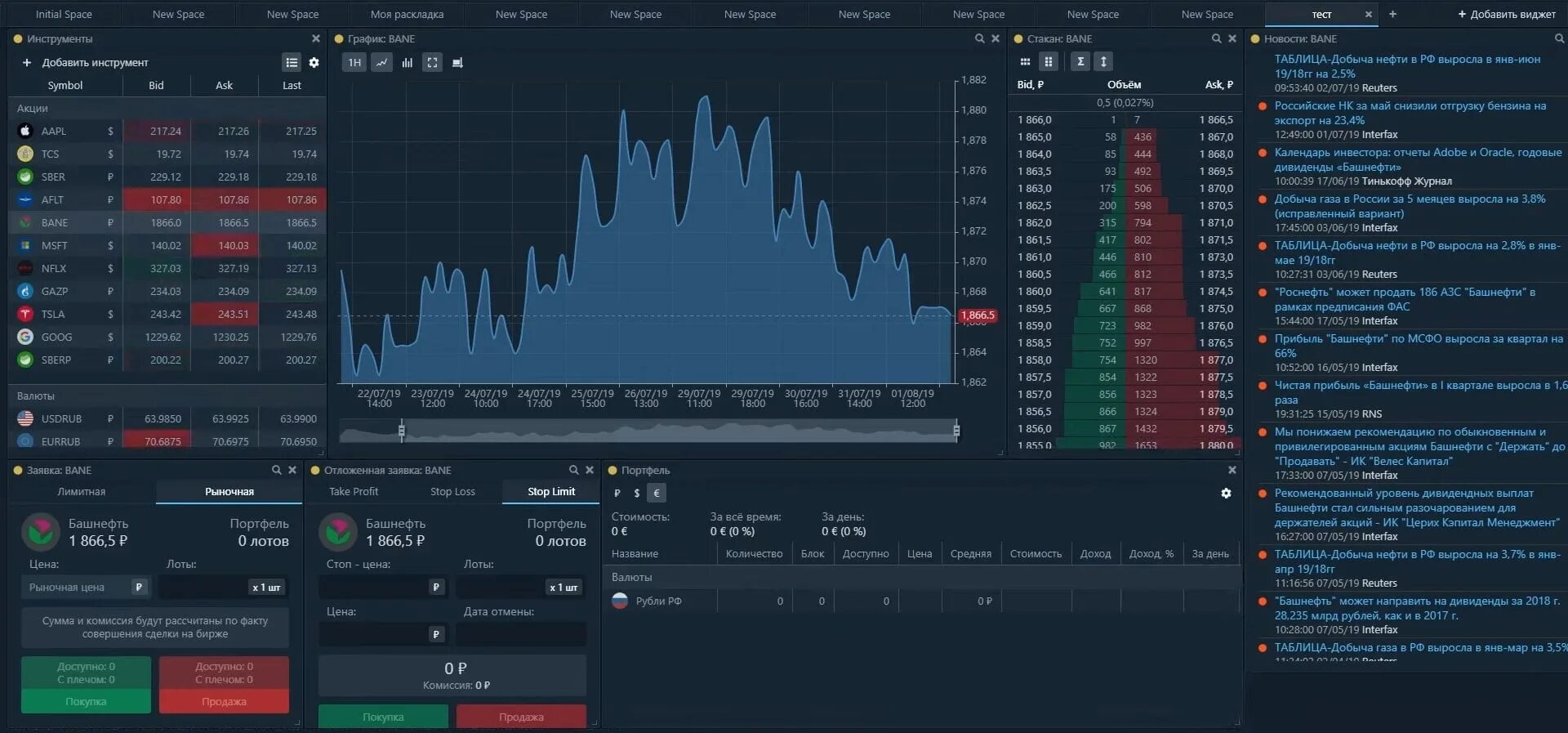Image resolution: width=1568 pixels, height=733 pixels.
Task: Search instrument in the Заявка: BANE widget
Action: pos(276,470)
